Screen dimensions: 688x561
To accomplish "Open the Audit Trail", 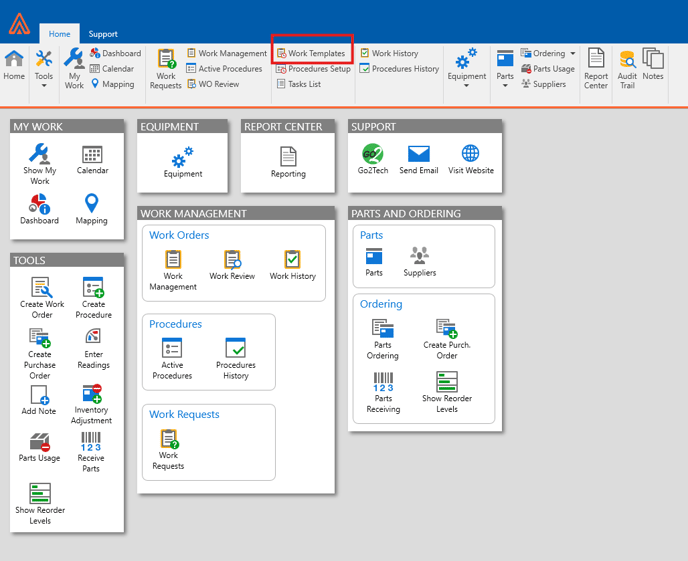I will 627,70.
